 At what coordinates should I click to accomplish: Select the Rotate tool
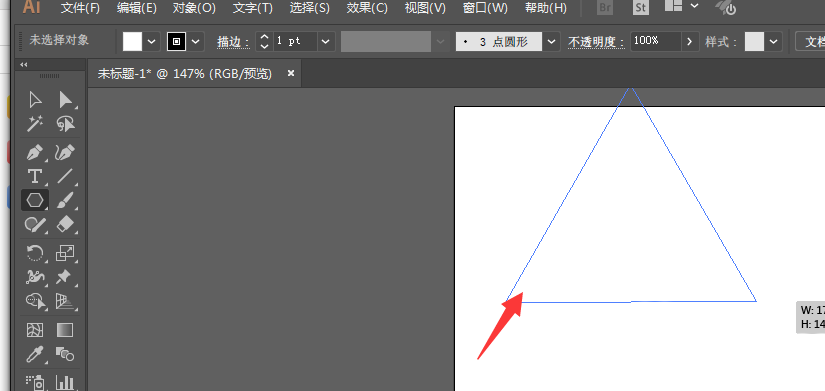point(35,254)
